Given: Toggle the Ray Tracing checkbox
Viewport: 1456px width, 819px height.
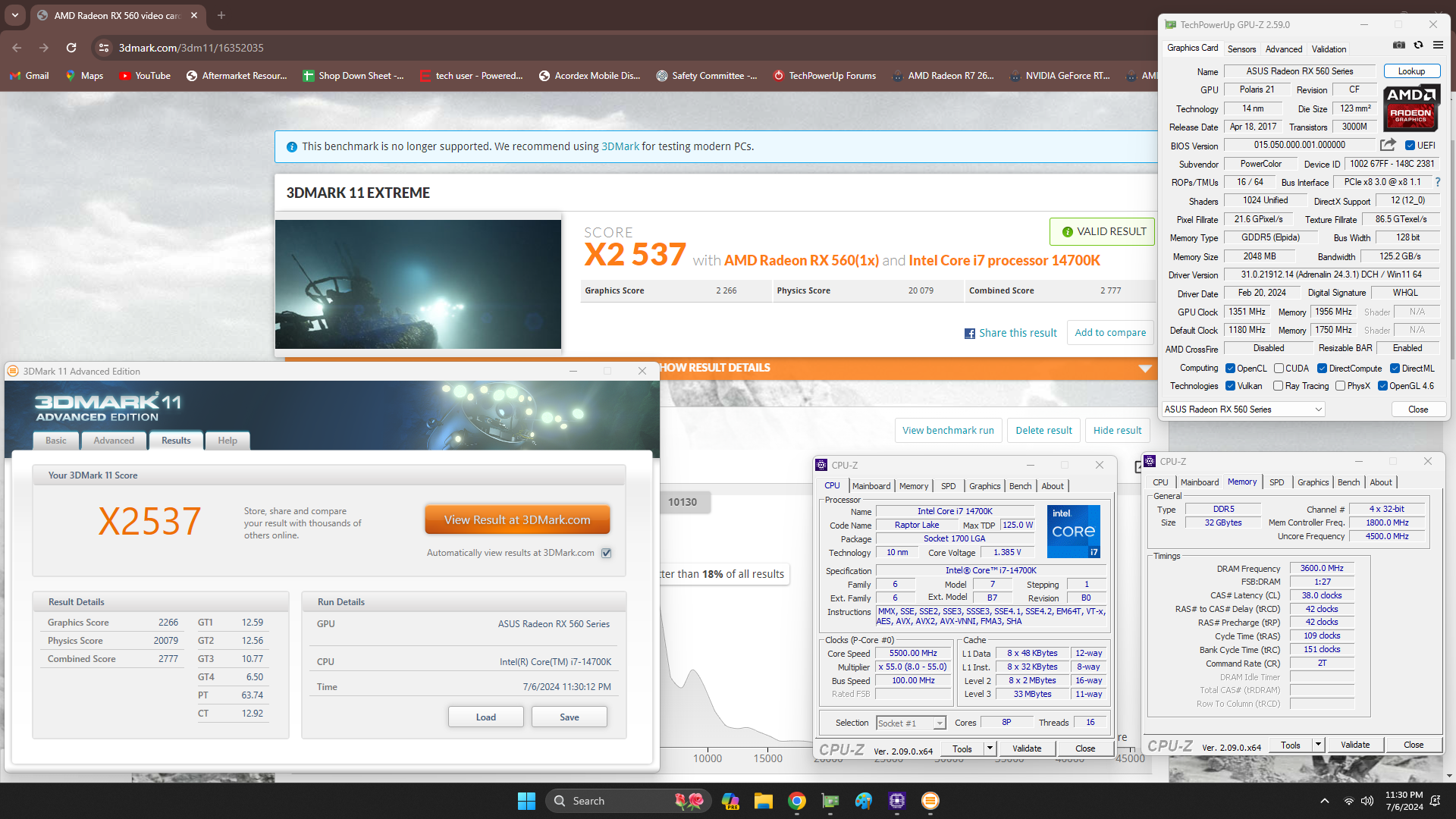Looking at the screenshot, I should 1278,386.
